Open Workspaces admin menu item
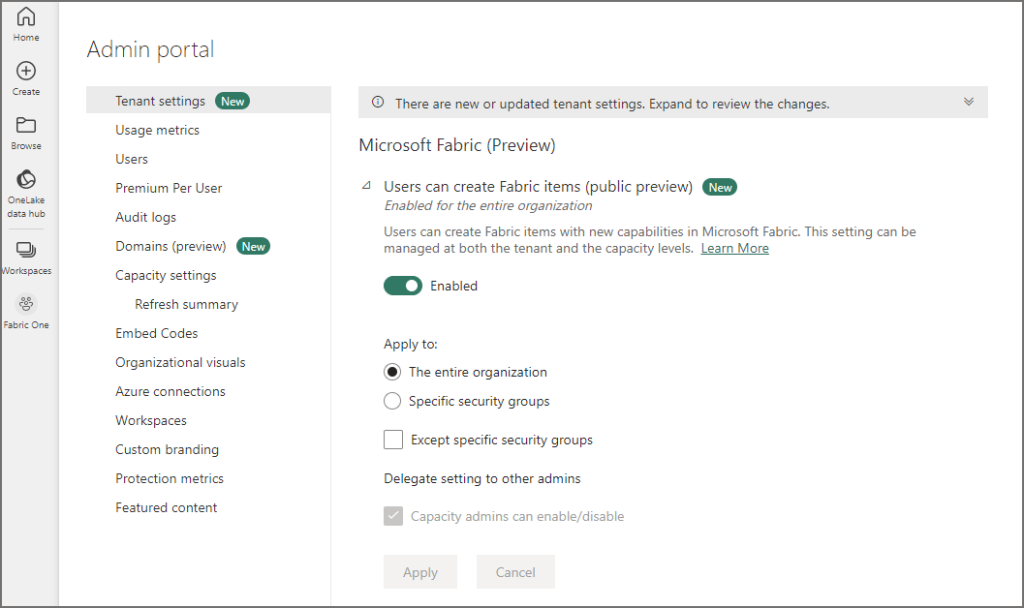Image resolution: width=1024 pixels, height=608 pixels. tap(151, 421)
